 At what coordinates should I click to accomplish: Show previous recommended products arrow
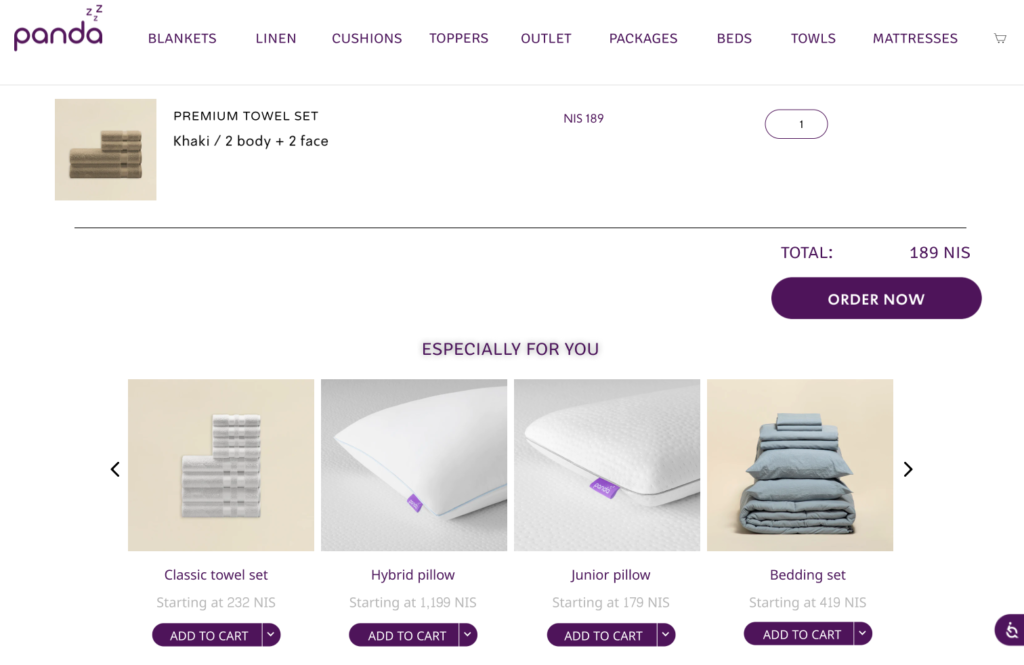click(x=115, y=469)
